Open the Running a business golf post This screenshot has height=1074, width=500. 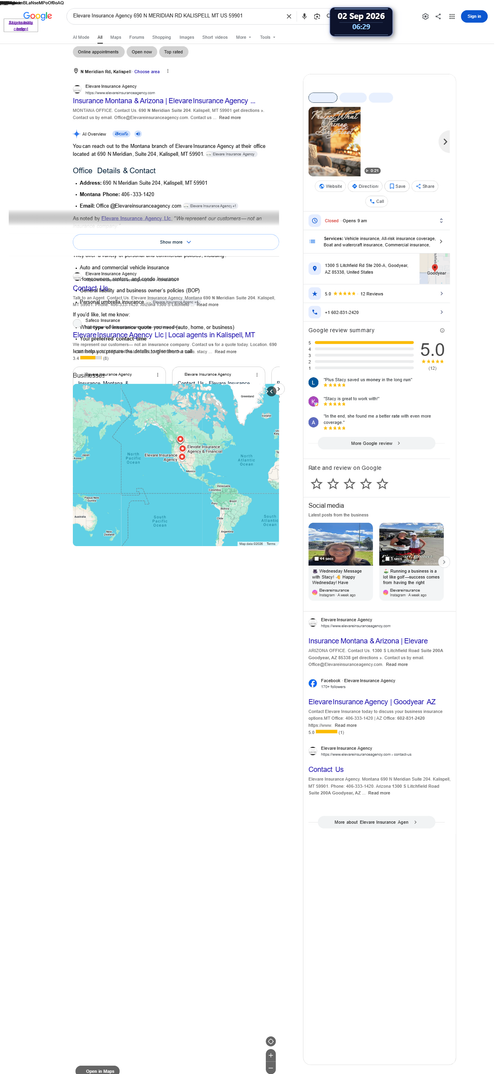click(411, 562)
